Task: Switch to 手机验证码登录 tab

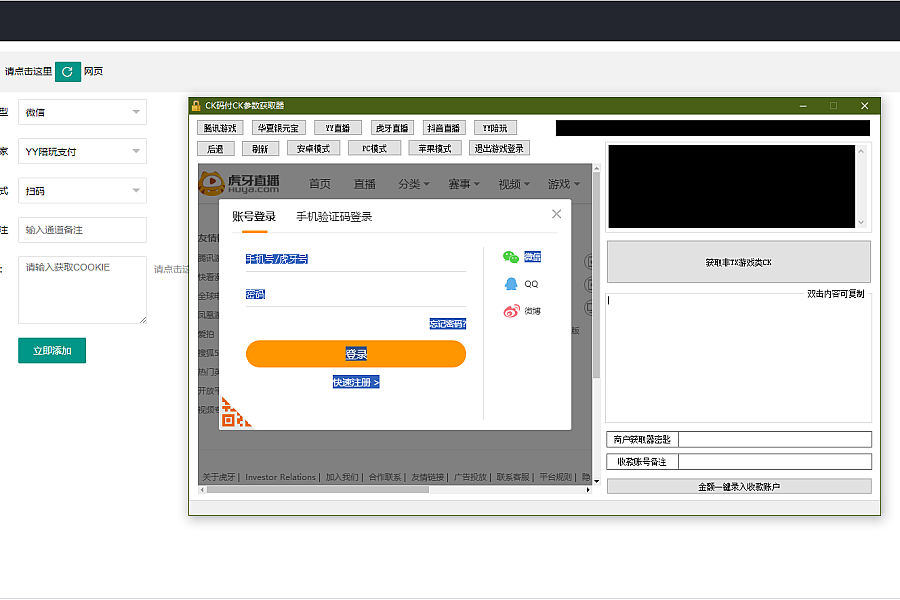Action: point(334,216)
